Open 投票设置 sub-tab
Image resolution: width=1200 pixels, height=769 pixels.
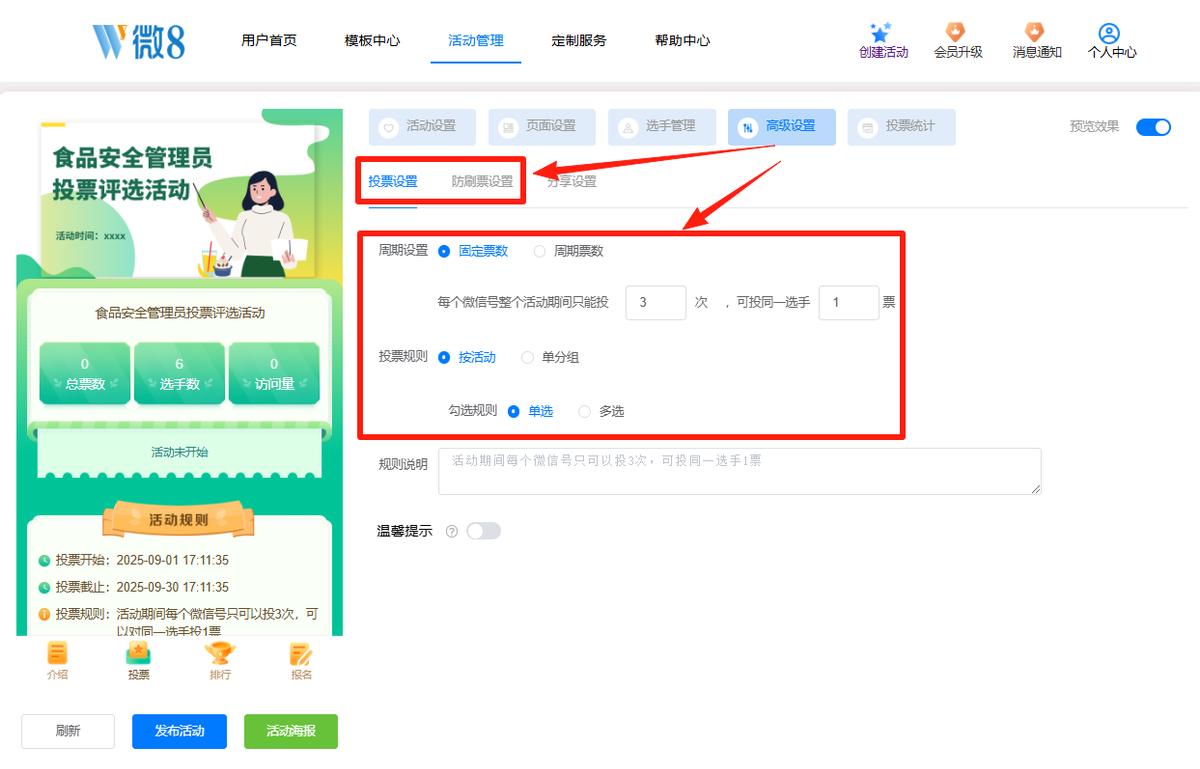tap(393, 182)
